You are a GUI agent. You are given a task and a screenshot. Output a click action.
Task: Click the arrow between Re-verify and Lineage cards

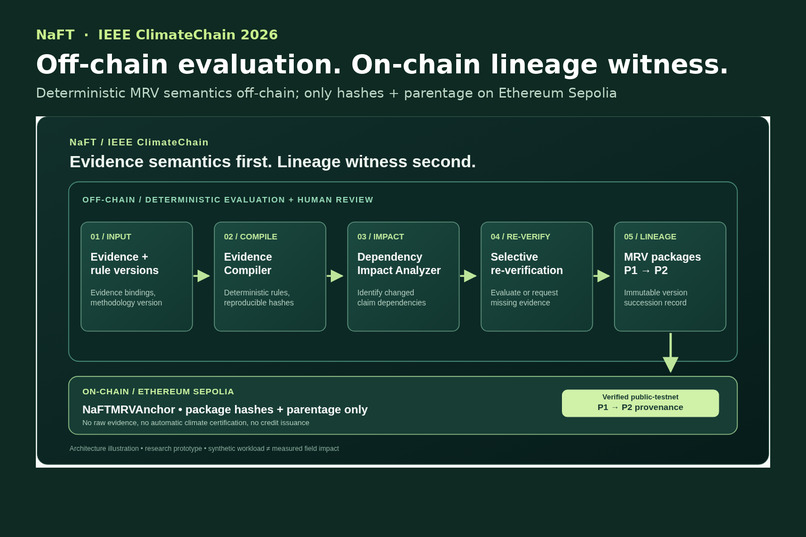[x=601, y=276]
